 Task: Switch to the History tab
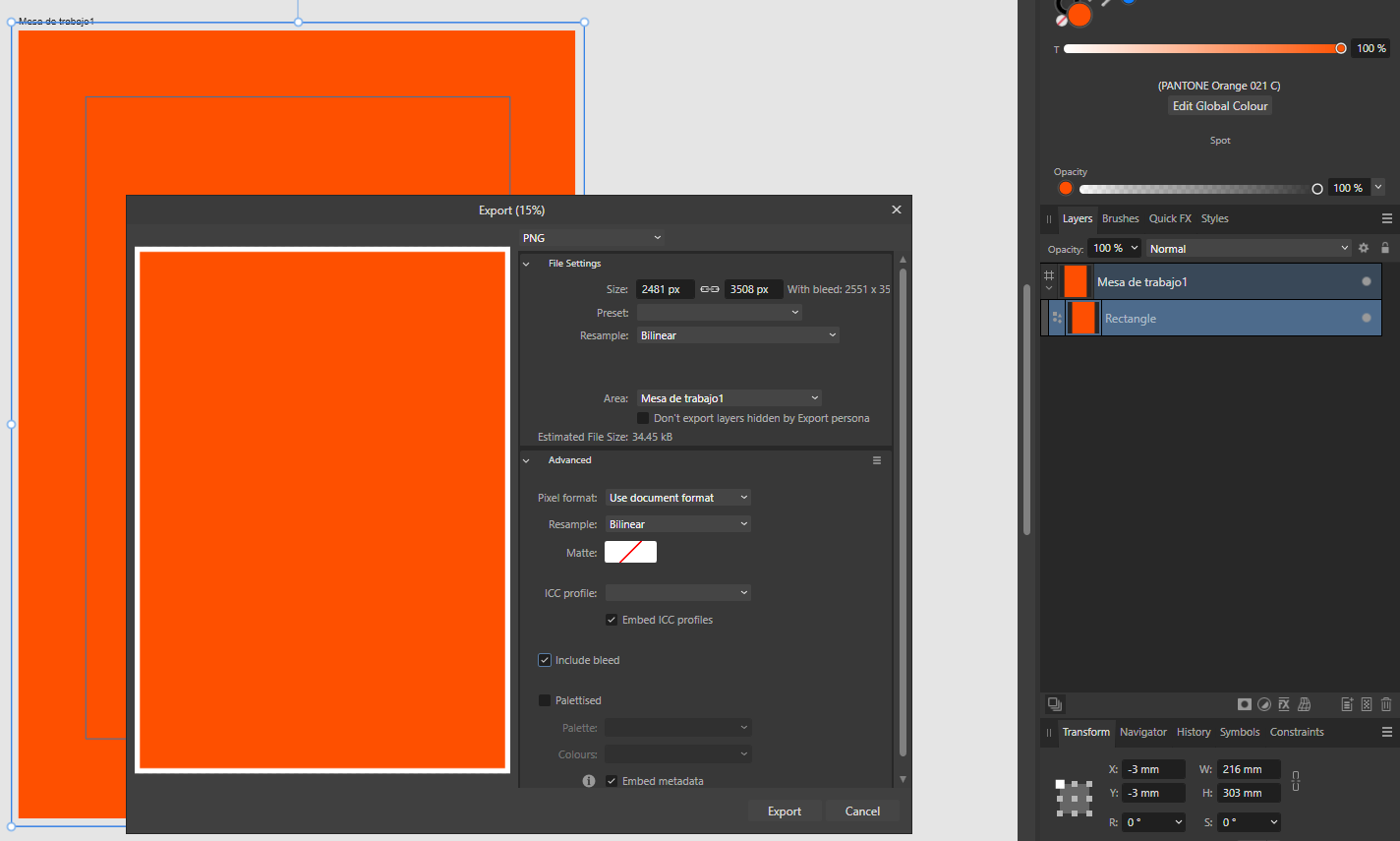[1194, 733]
